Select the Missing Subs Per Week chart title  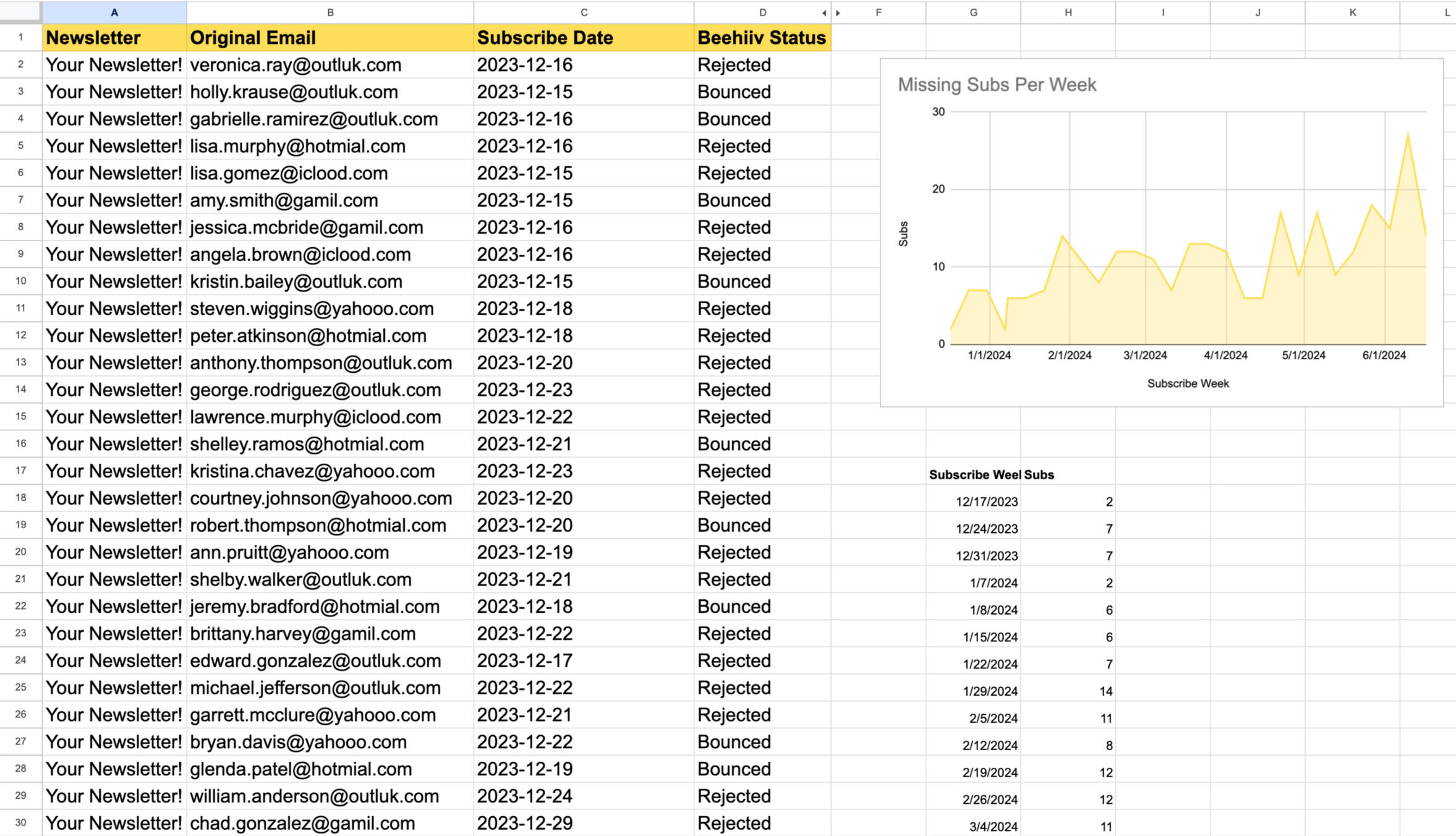997,85
